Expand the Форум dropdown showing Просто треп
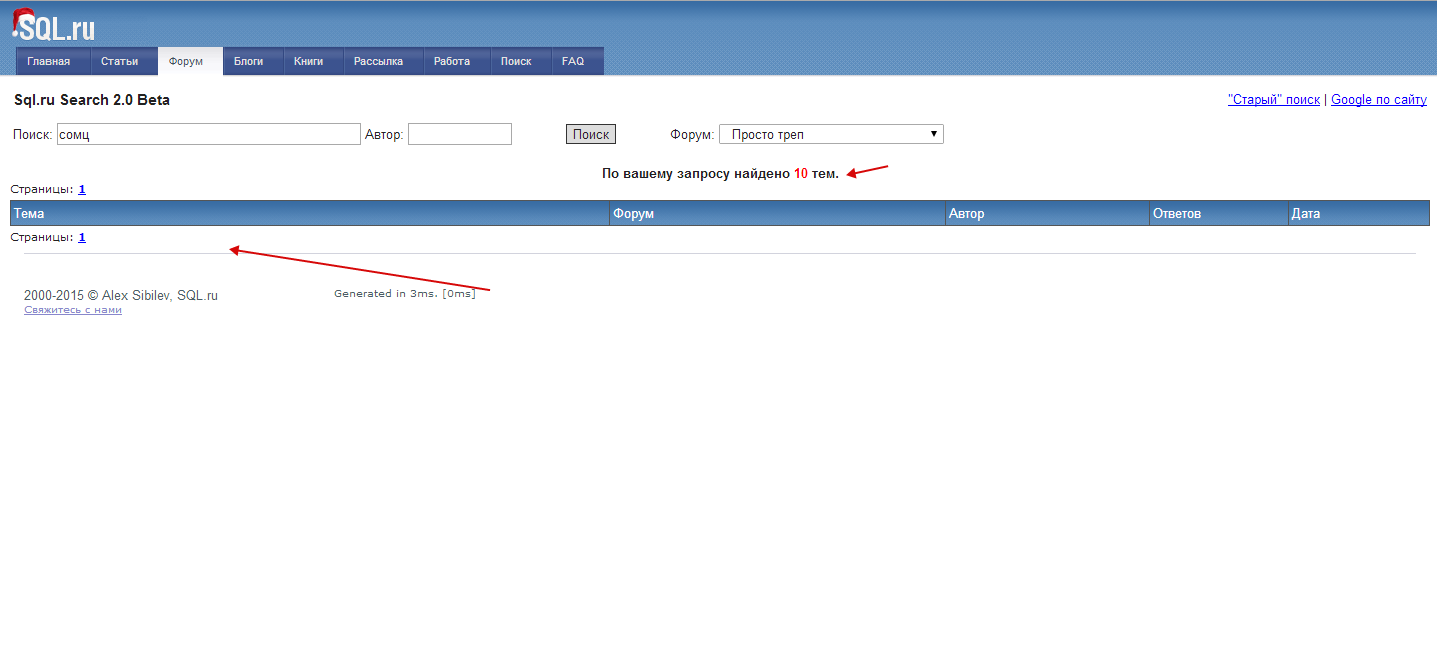Screen dimensions: 1437x651 pyautogui.click(x=831, y=134)
